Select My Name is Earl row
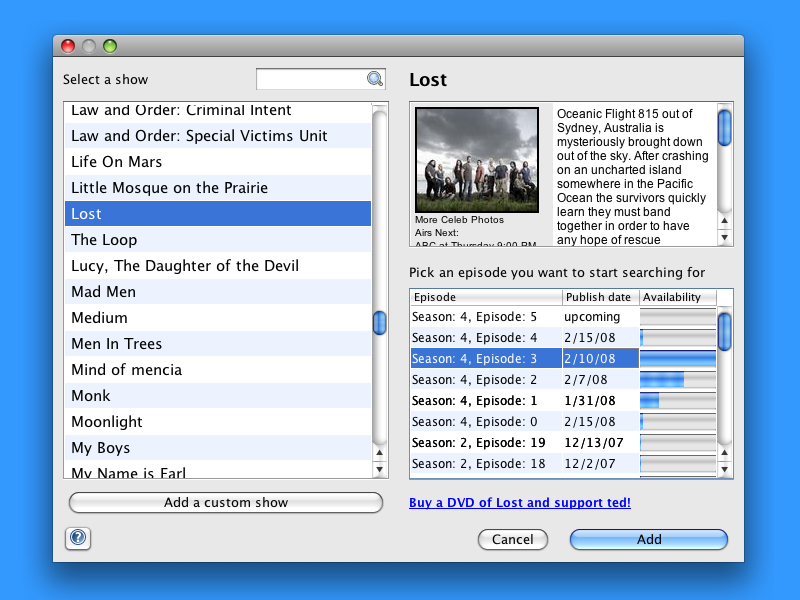This screenshot has height=600, width=800. pyautogui.click(x=218, y=470)
